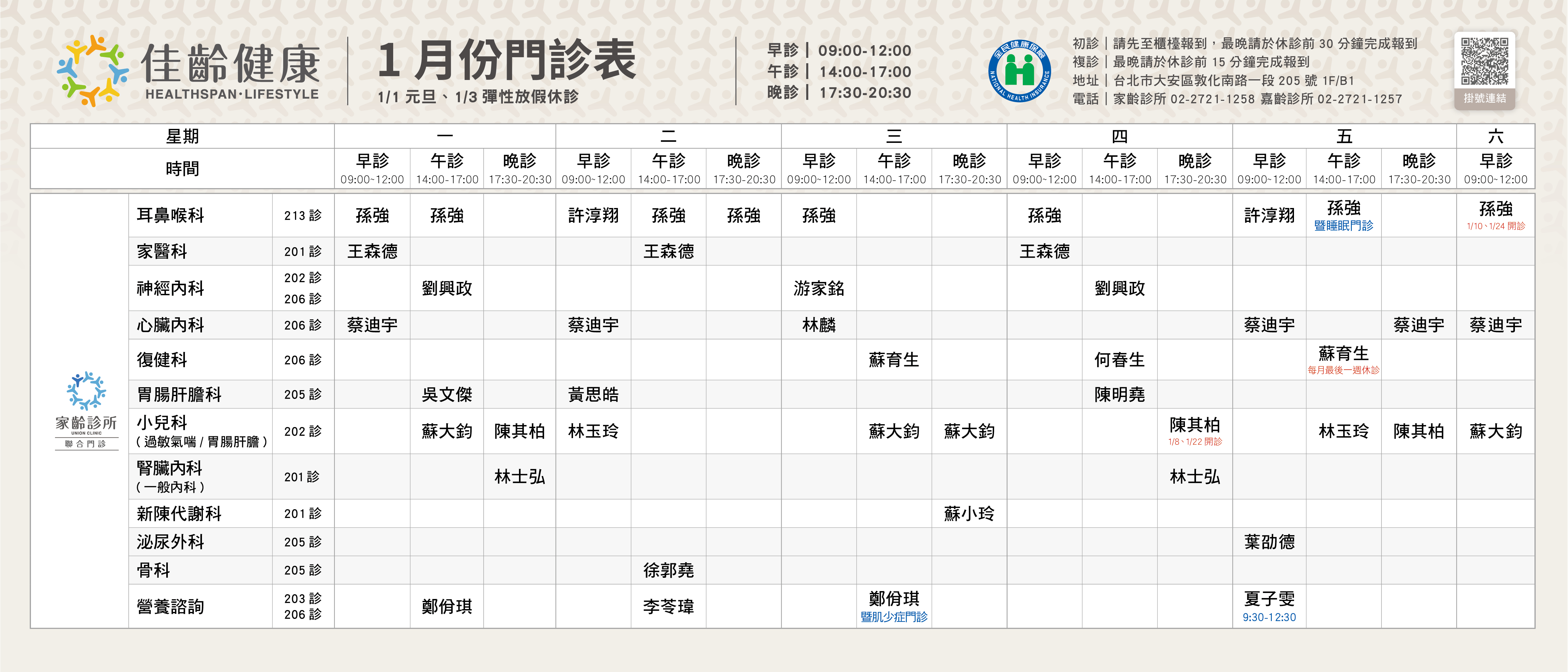1568x672 pixels.
Task: Click the 每月最後一週休診 red note
Action: (1343, 370)
